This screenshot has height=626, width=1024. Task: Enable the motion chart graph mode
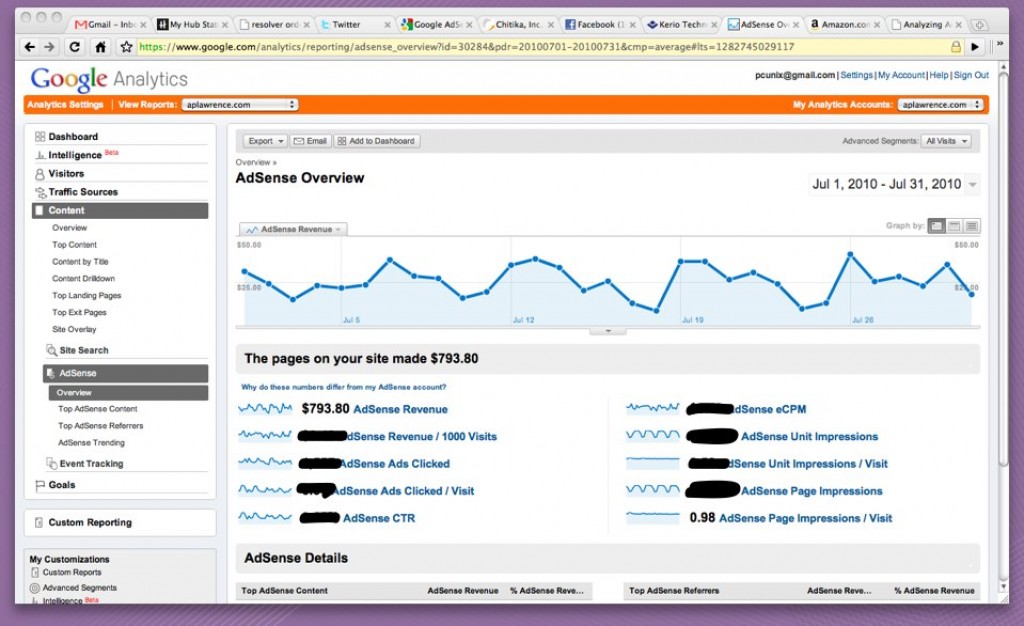(973, 226)
